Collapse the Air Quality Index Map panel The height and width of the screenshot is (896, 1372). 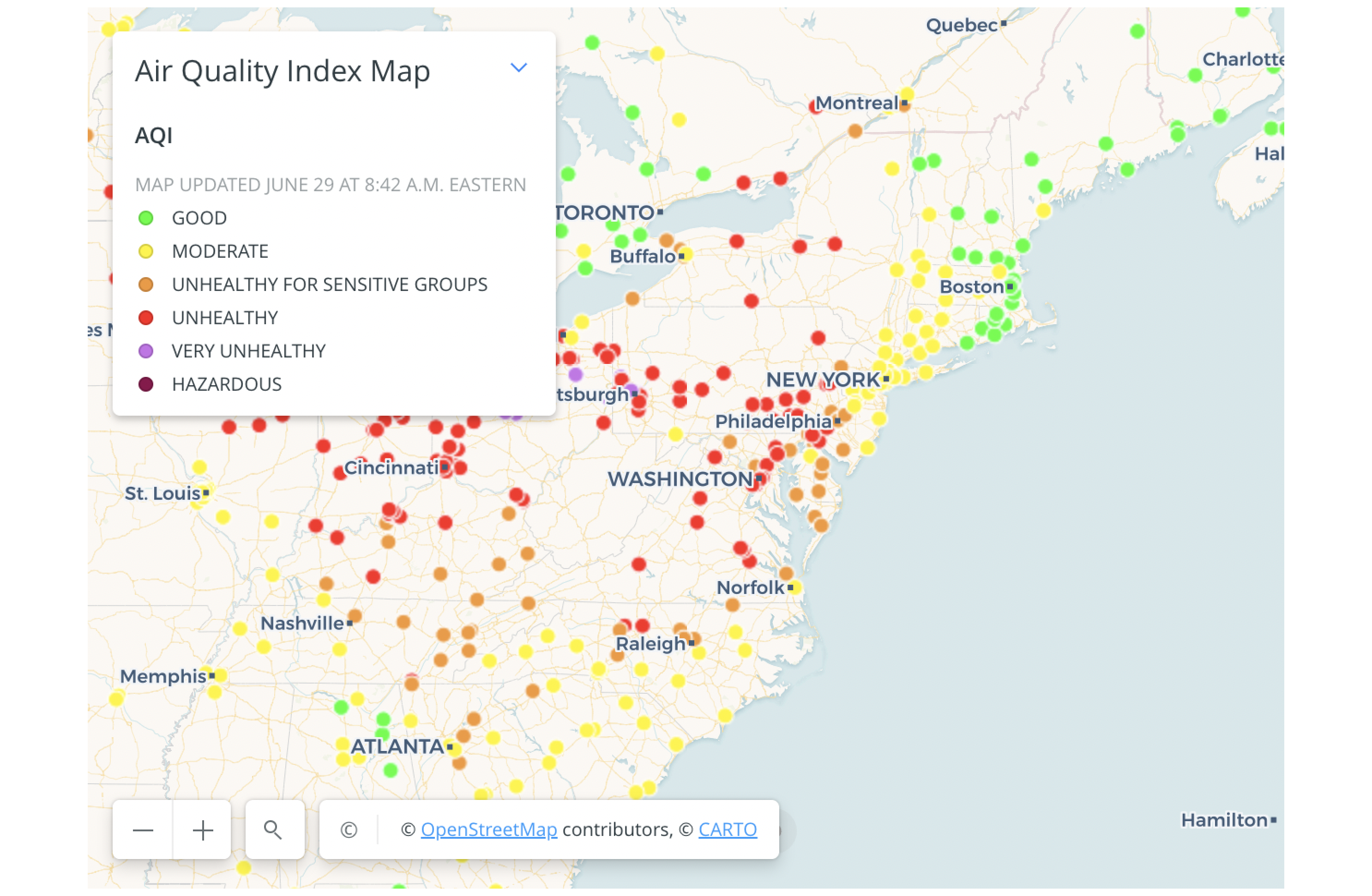(519, 68)
